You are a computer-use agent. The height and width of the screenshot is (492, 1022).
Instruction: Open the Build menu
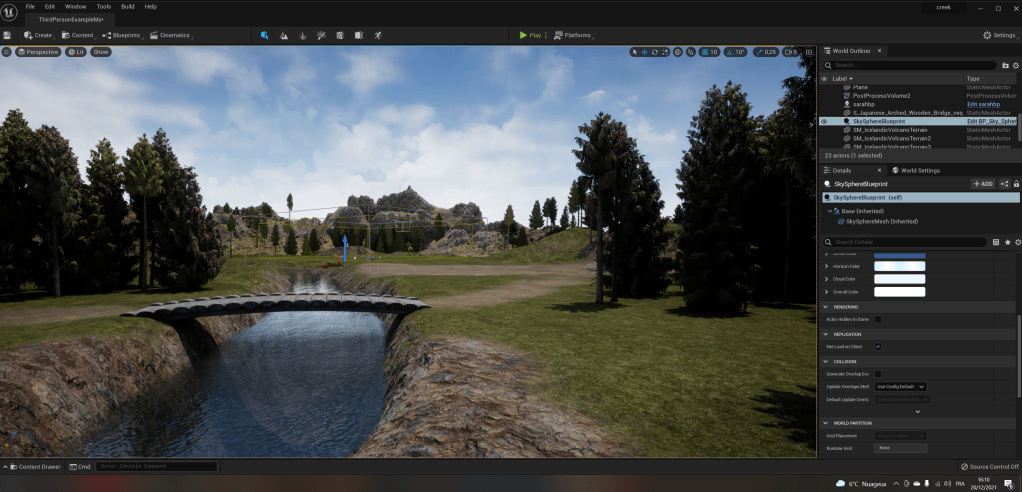point(128,6)
